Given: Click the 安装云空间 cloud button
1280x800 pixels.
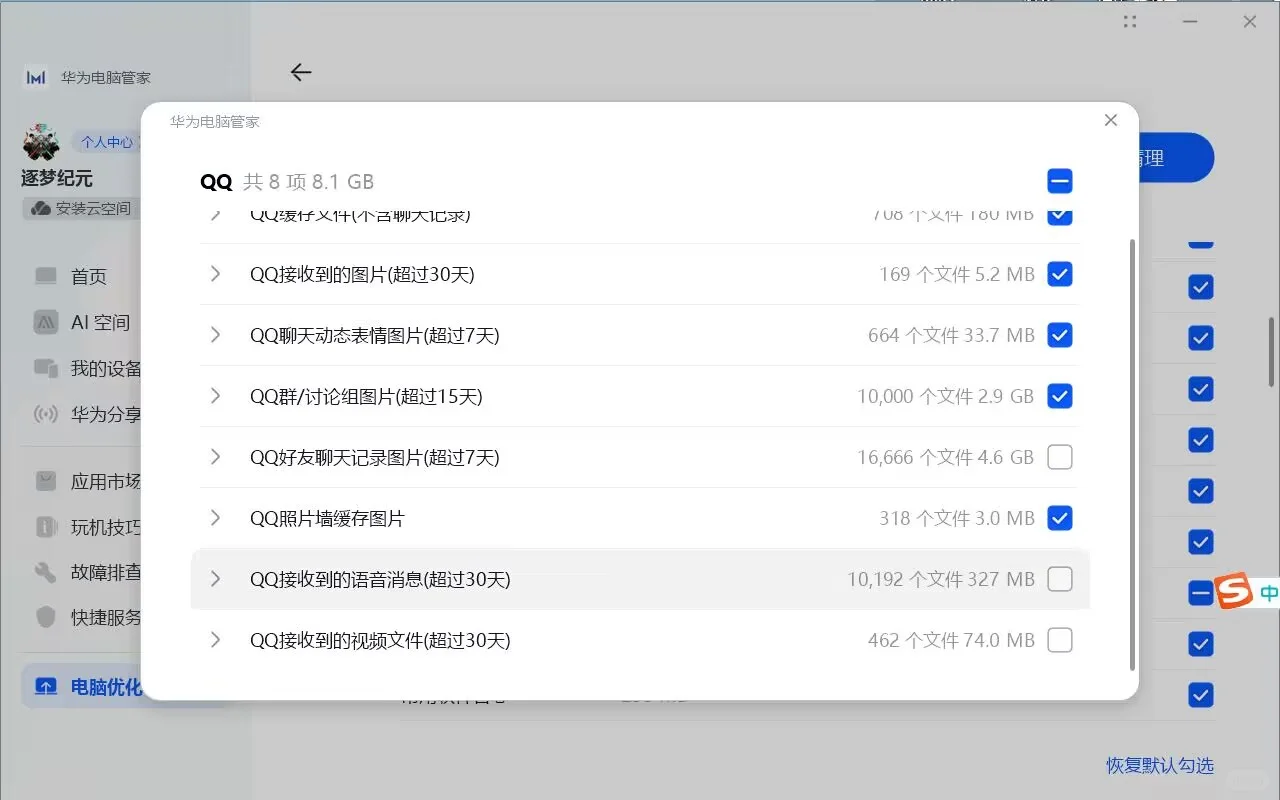Looking at the screenshot, I should [x=81, y=208].
